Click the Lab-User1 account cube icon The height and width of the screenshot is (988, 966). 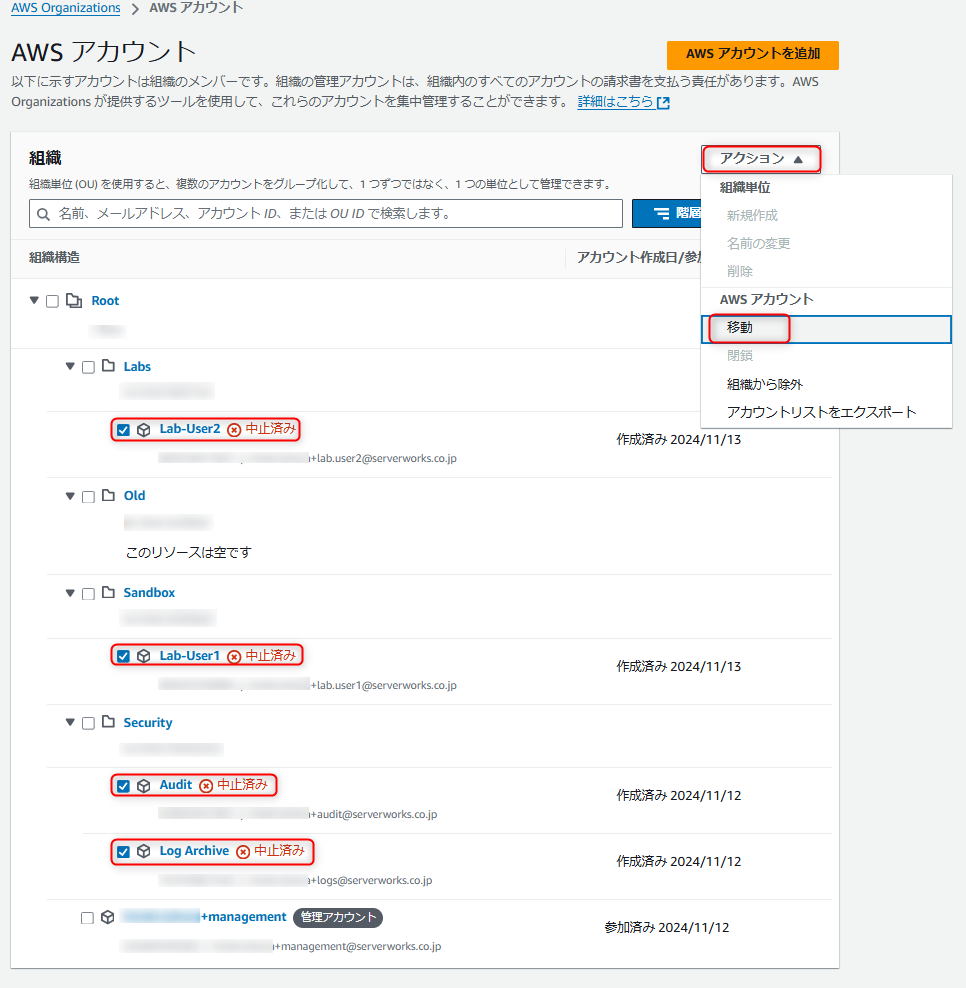(144, 656)
